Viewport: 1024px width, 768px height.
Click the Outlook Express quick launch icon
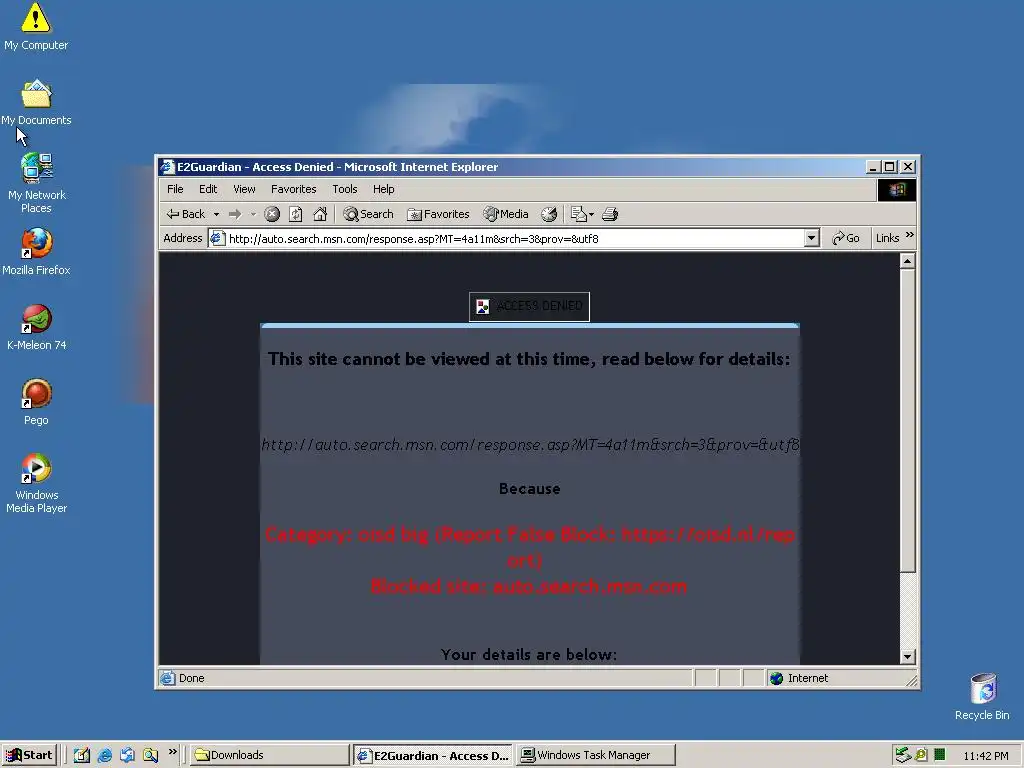coord(127,756)
